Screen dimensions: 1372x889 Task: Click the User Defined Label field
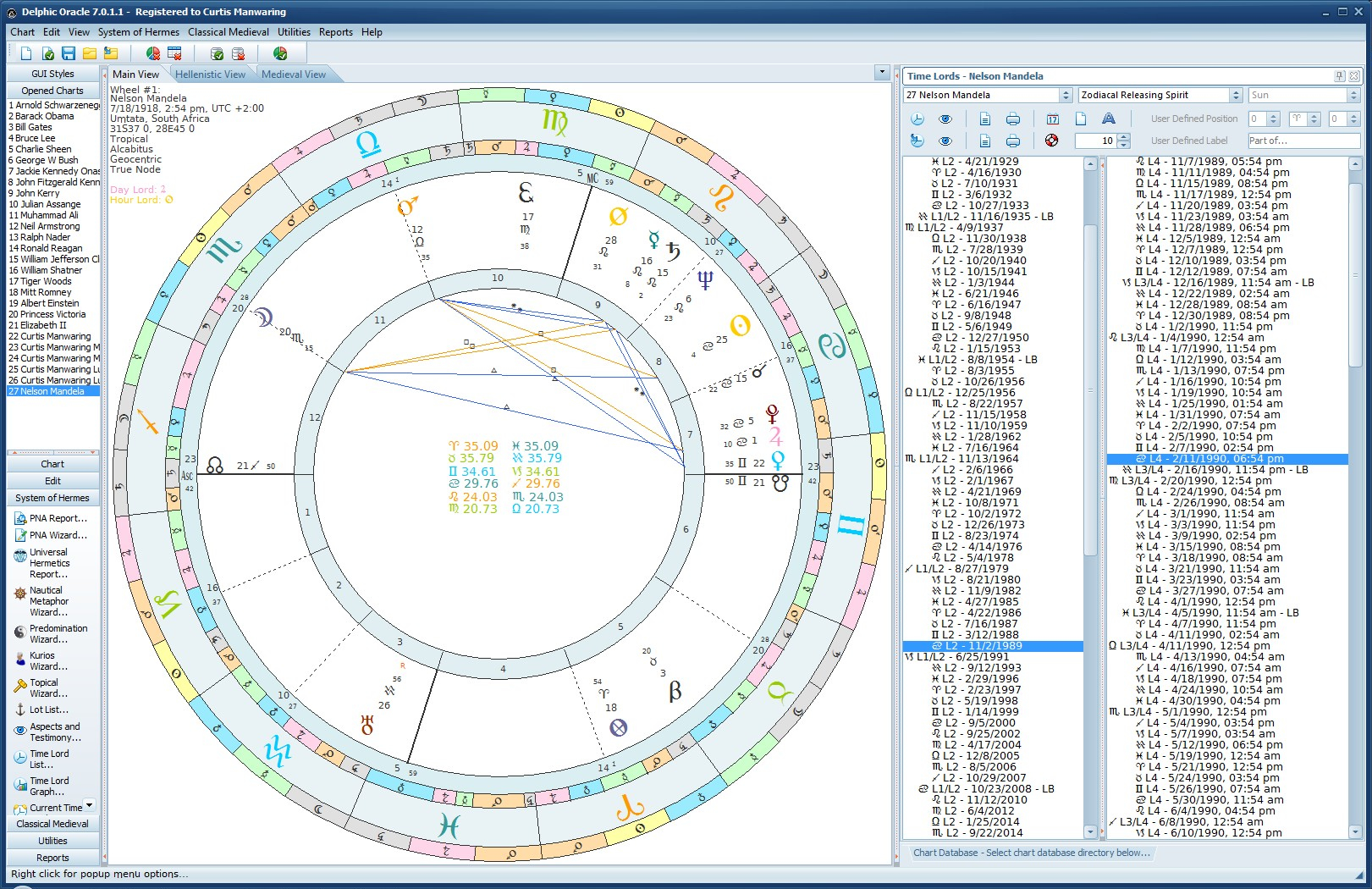pyautogui.click(x=1303, y=141)
